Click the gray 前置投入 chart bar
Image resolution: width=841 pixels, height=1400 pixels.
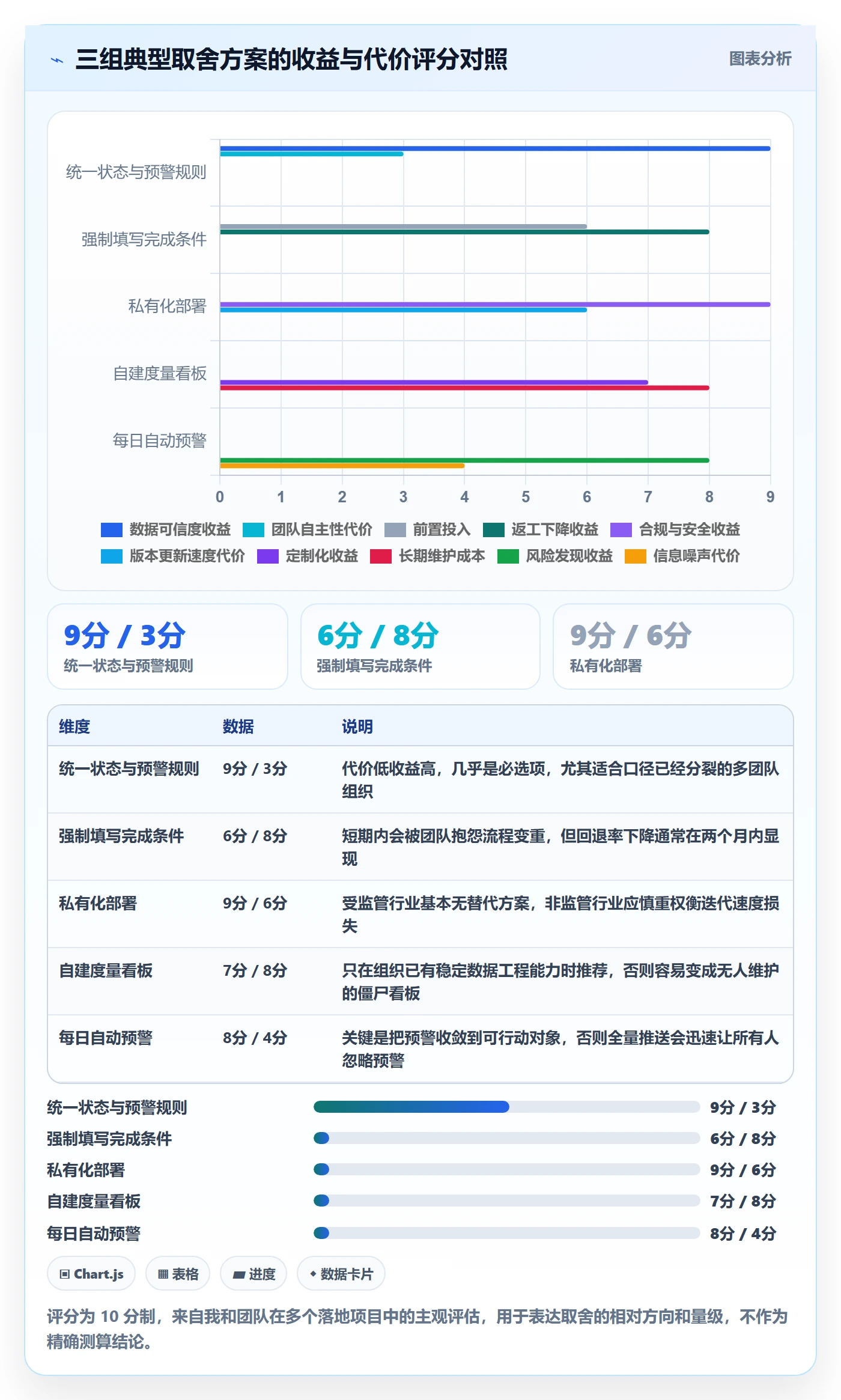coord(403,227)
